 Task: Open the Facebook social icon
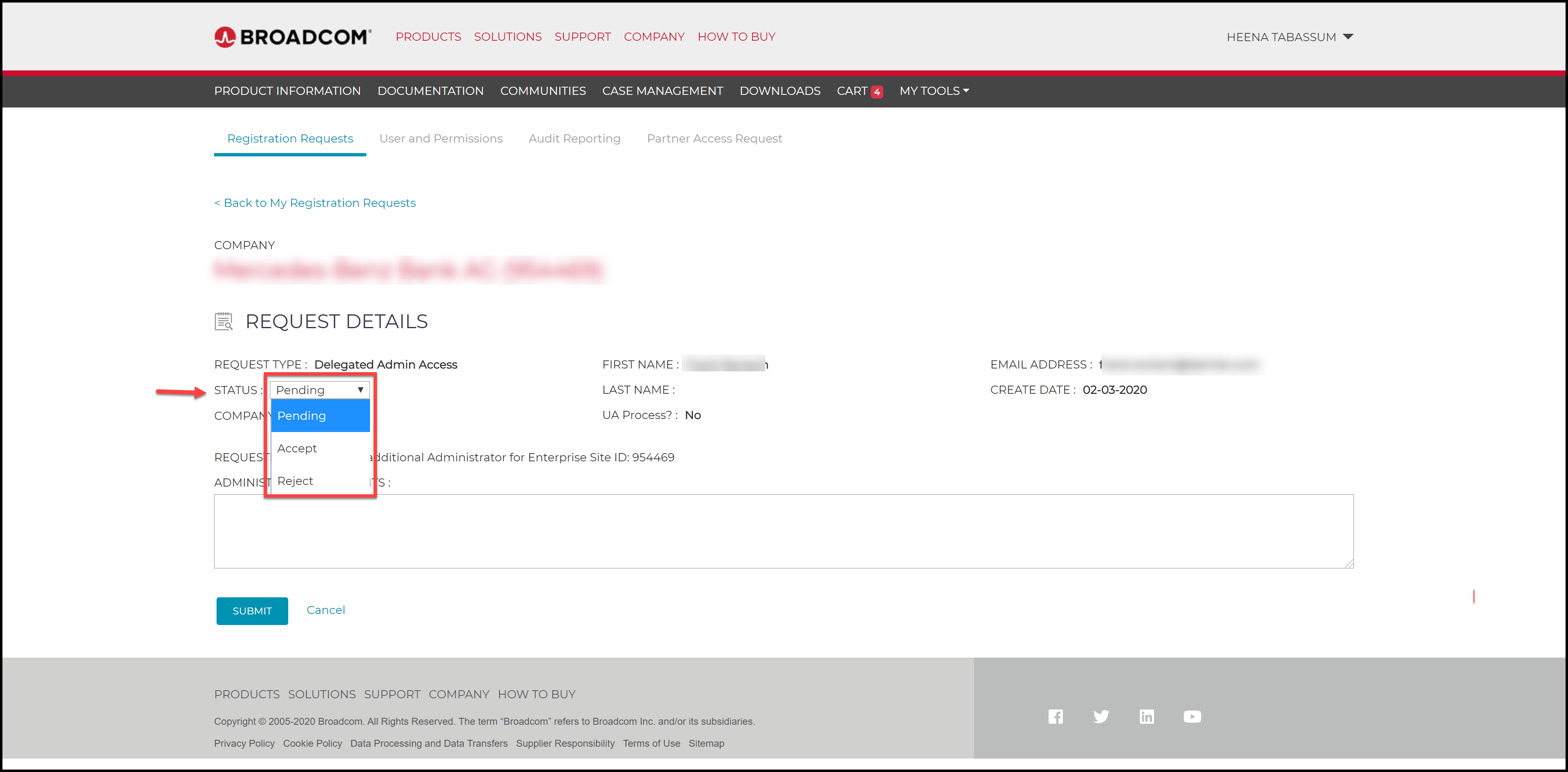click(1056, 717)
